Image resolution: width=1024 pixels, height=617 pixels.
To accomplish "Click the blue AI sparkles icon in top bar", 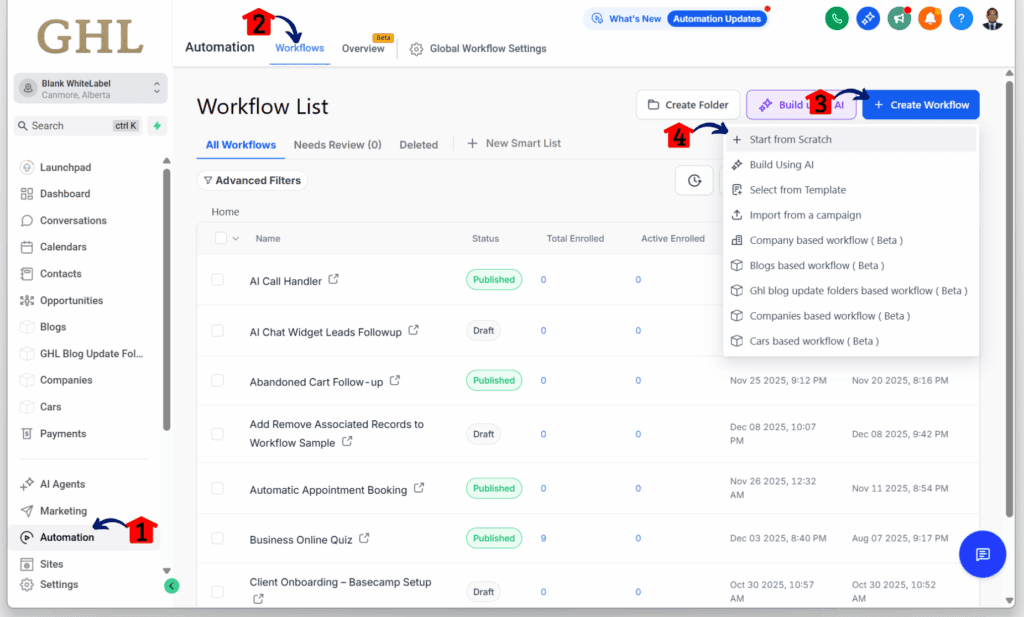I will tap(868, 18).
